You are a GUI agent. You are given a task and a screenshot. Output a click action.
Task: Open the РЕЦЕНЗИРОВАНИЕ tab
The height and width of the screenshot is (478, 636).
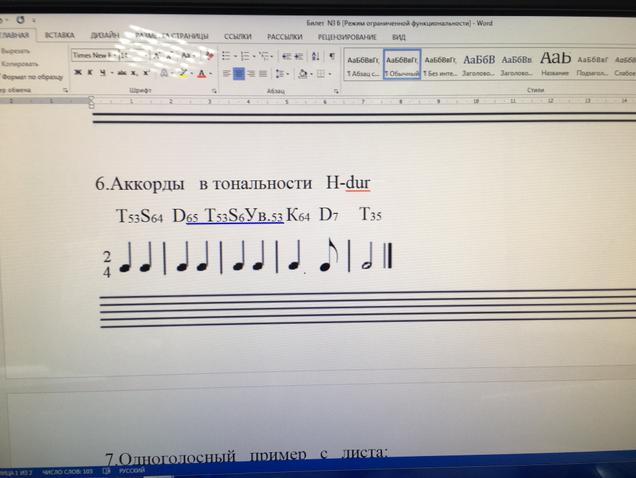347,37
